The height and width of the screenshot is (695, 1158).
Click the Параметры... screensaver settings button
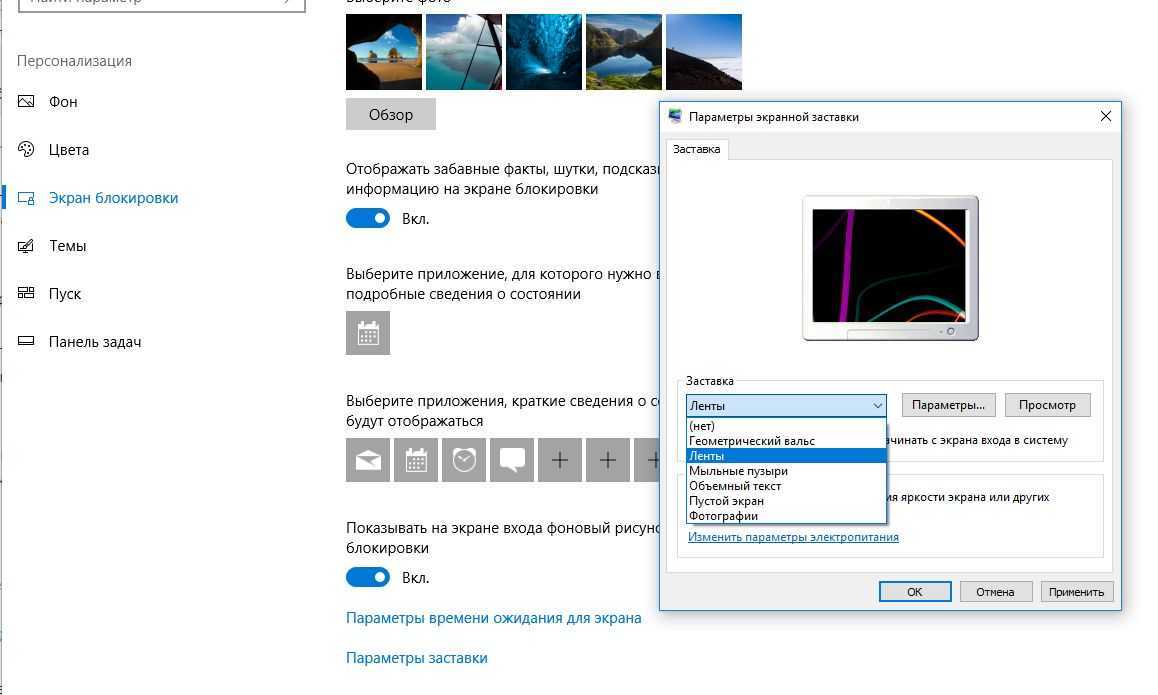pos(948,405)
